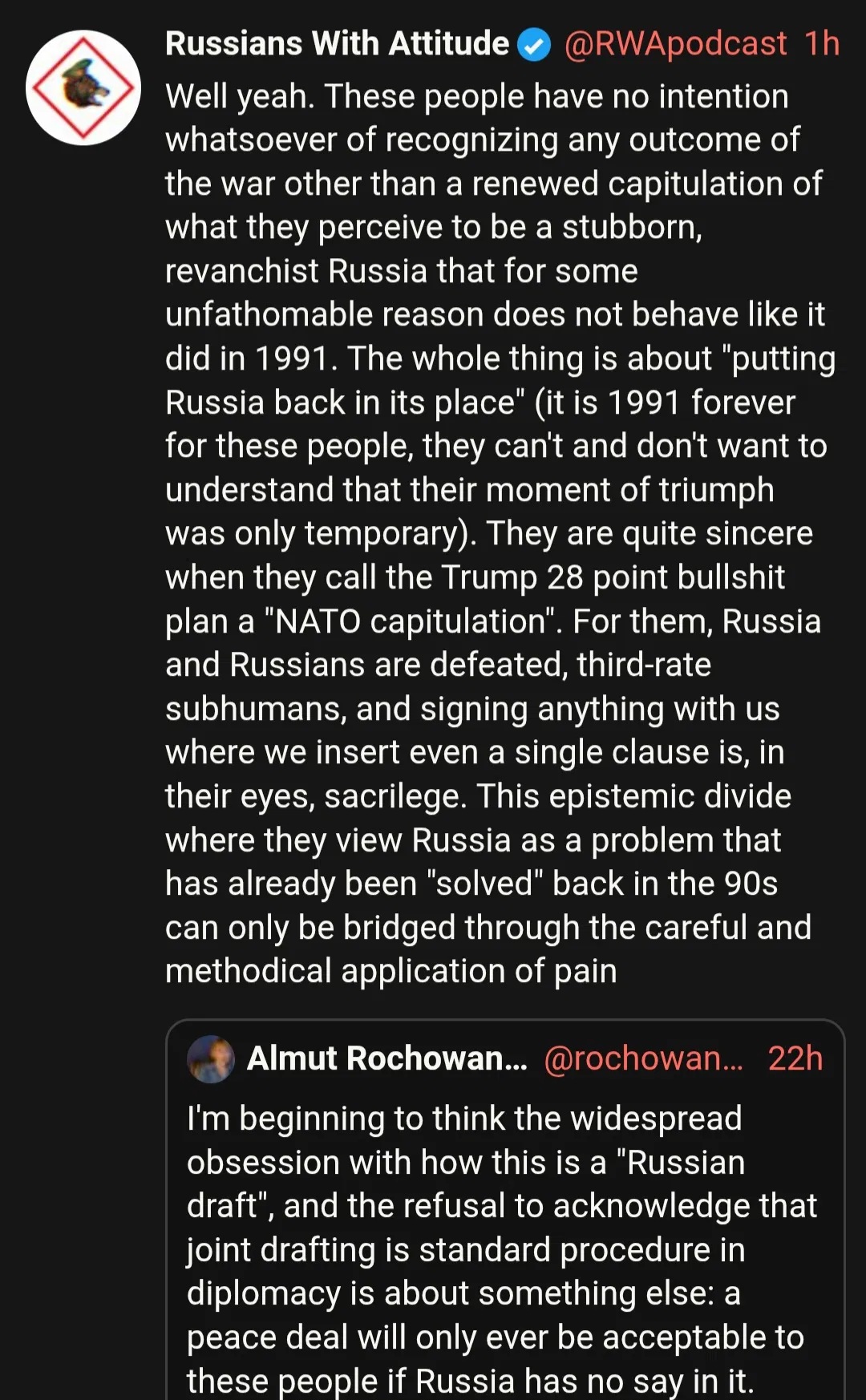Click the 22h timestamp on quoted post
The height and width of the screenshot is (1400, 866).
(x=795, y=1058)
